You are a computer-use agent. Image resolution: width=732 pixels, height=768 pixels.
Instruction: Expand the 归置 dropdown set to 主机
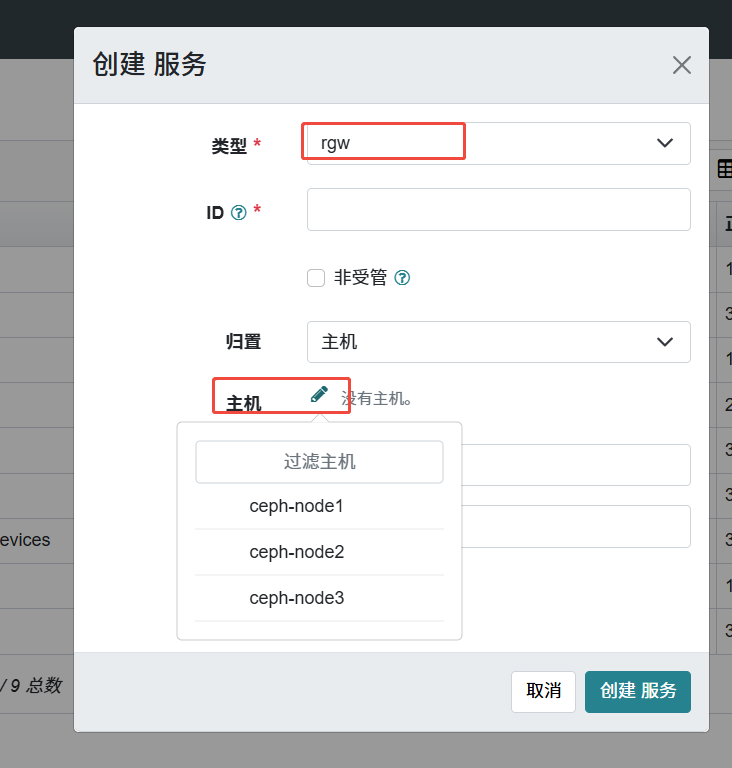coord(499,342)
